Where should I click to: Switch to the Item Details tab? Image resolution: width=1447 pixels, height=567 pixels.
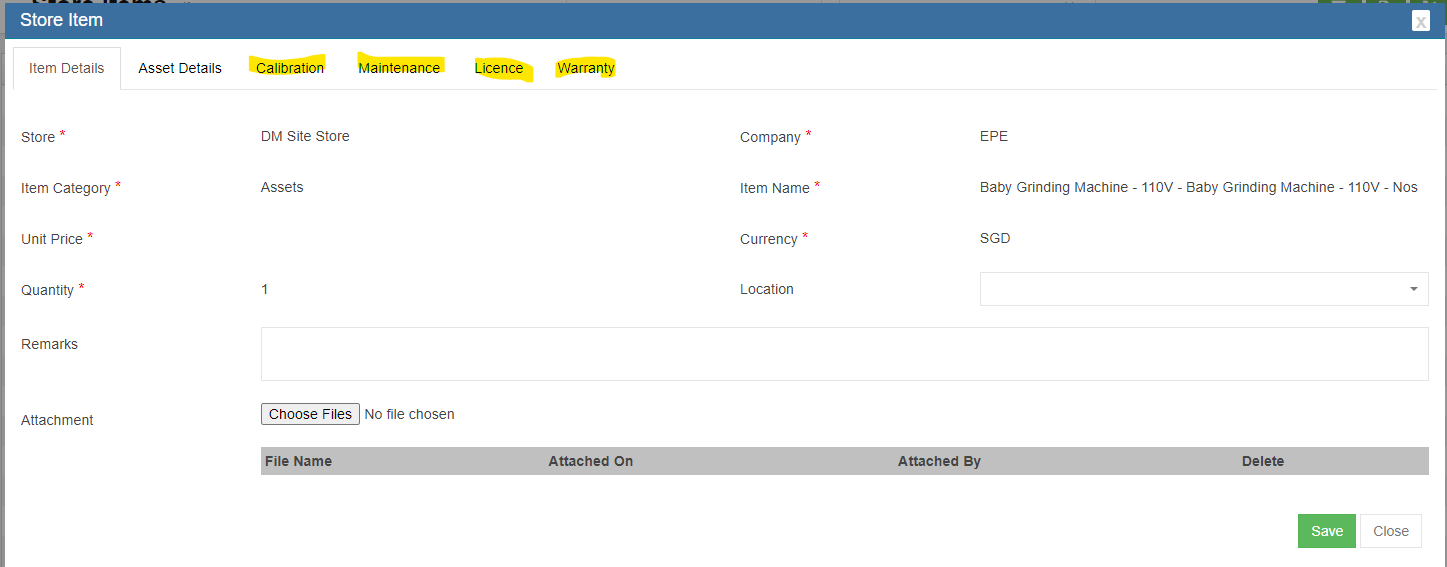66,68
